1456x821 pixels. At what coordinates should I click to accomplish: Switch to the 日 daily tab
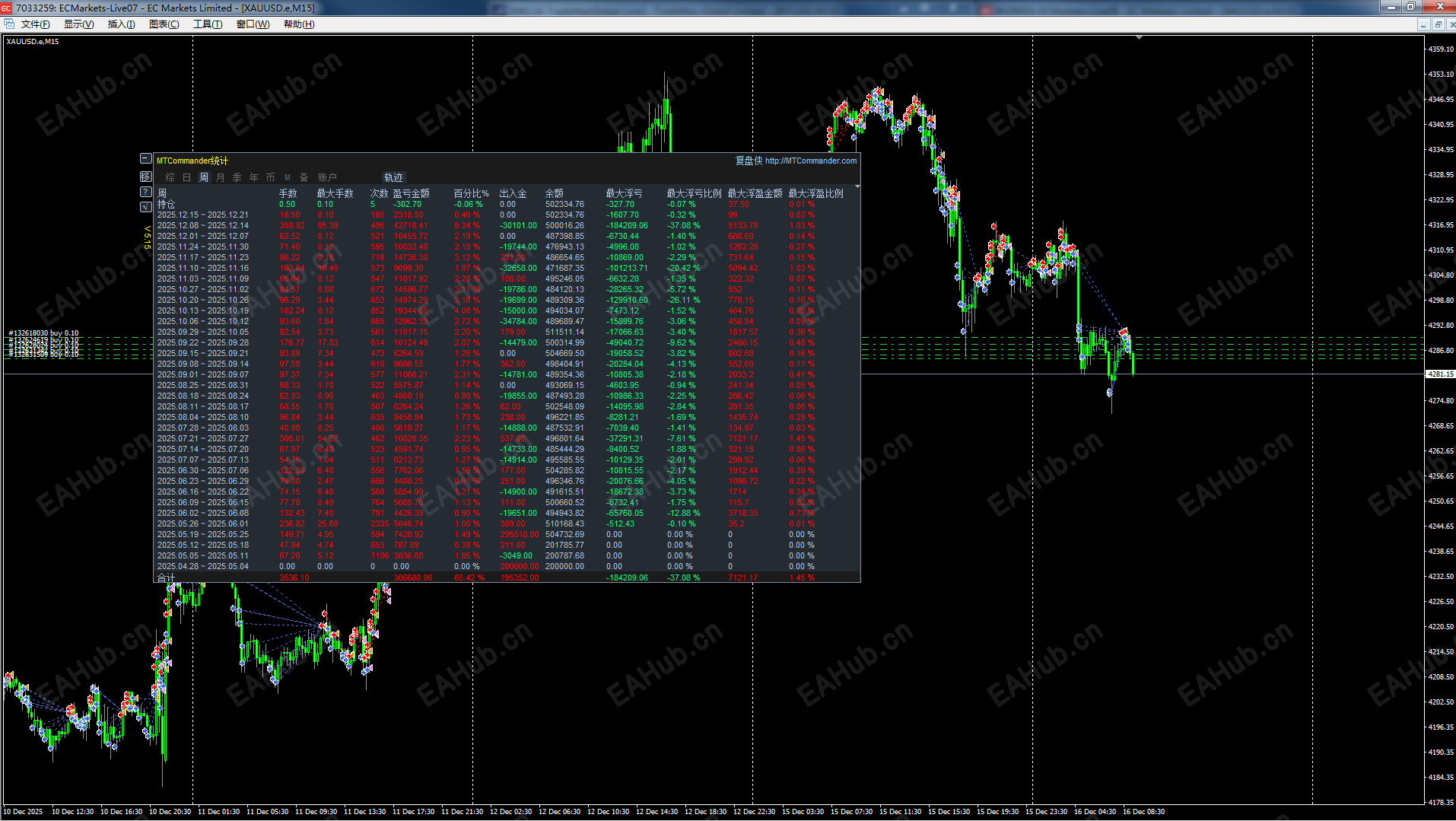tap(186, 177)
